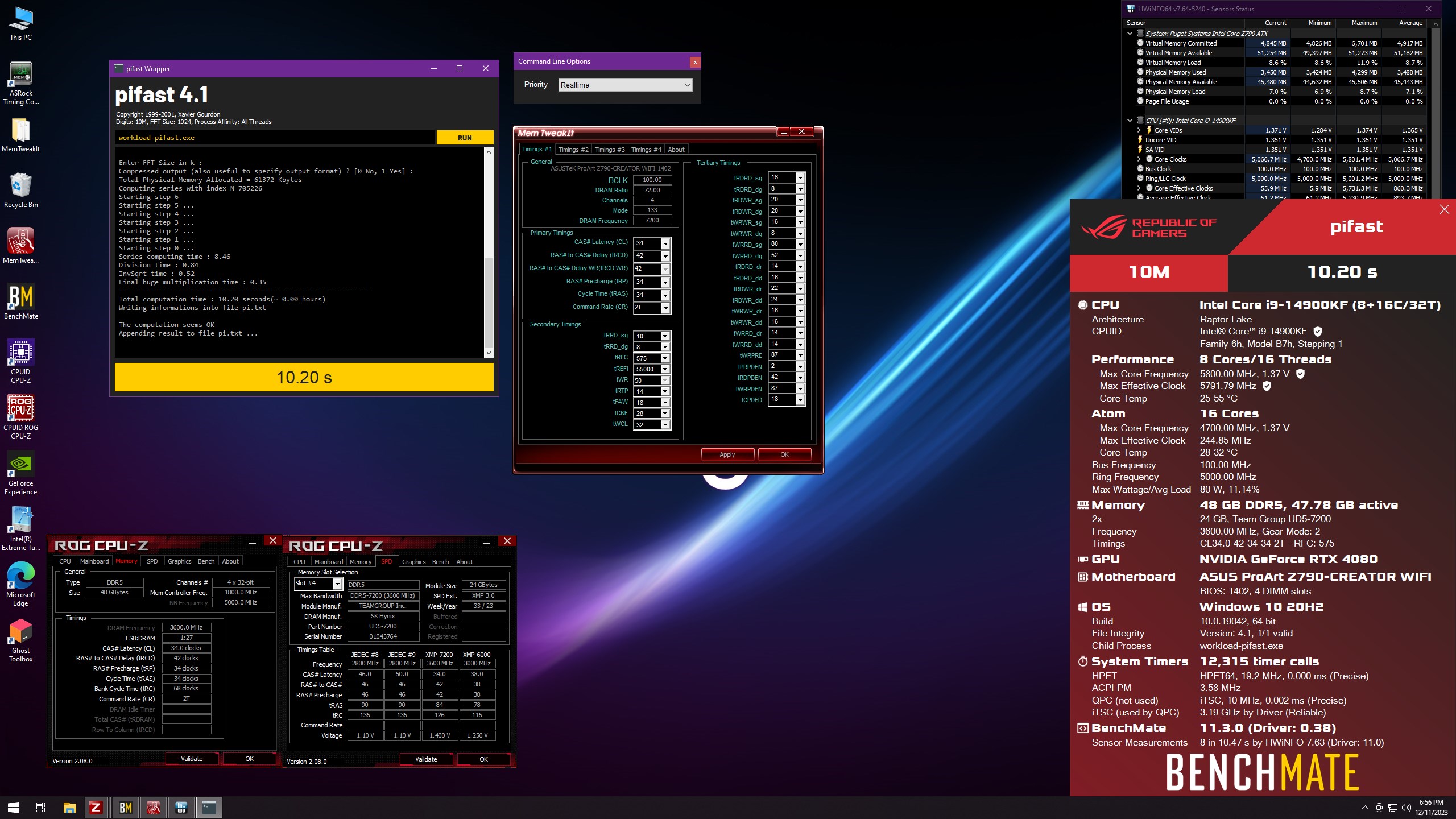Open the This PC desktop icon
This screenshot has height=819, width=1456.
tap(20, 24)
